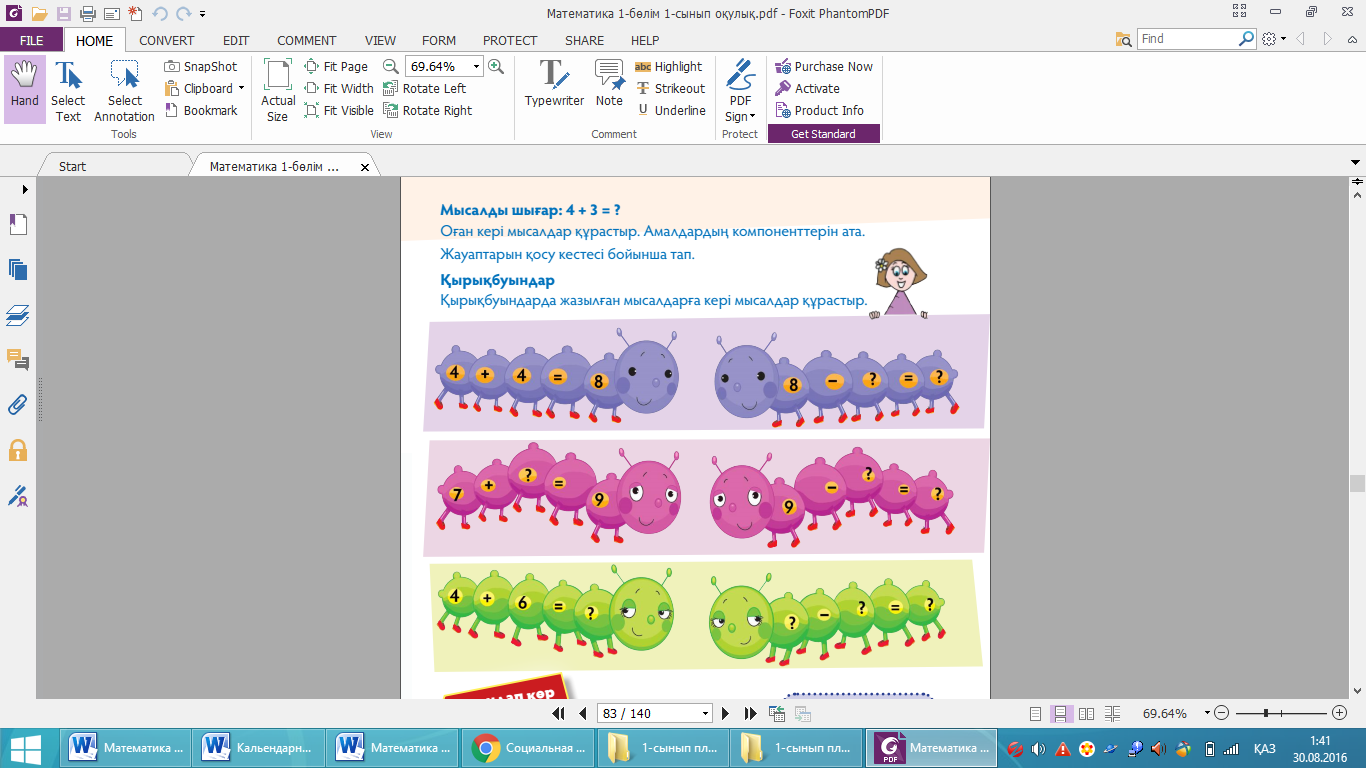Activate the Typewriter tool

(554, 85)
